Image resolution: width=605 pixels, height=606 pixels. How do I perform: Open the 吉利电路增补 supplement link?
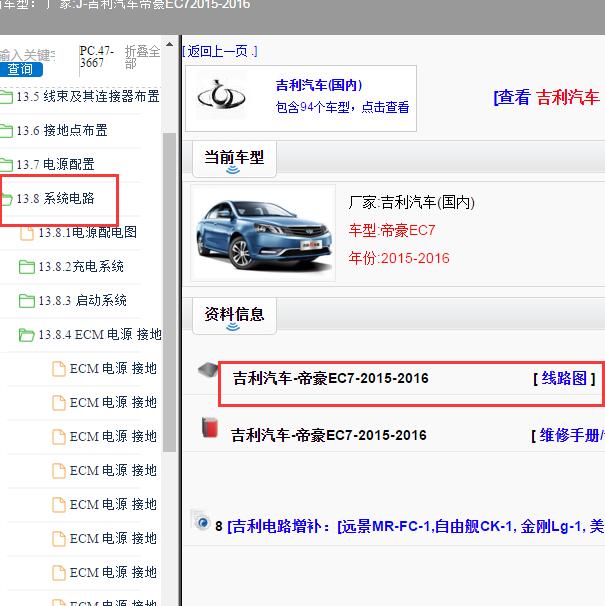pyautogui.click(x=416, y=526)
